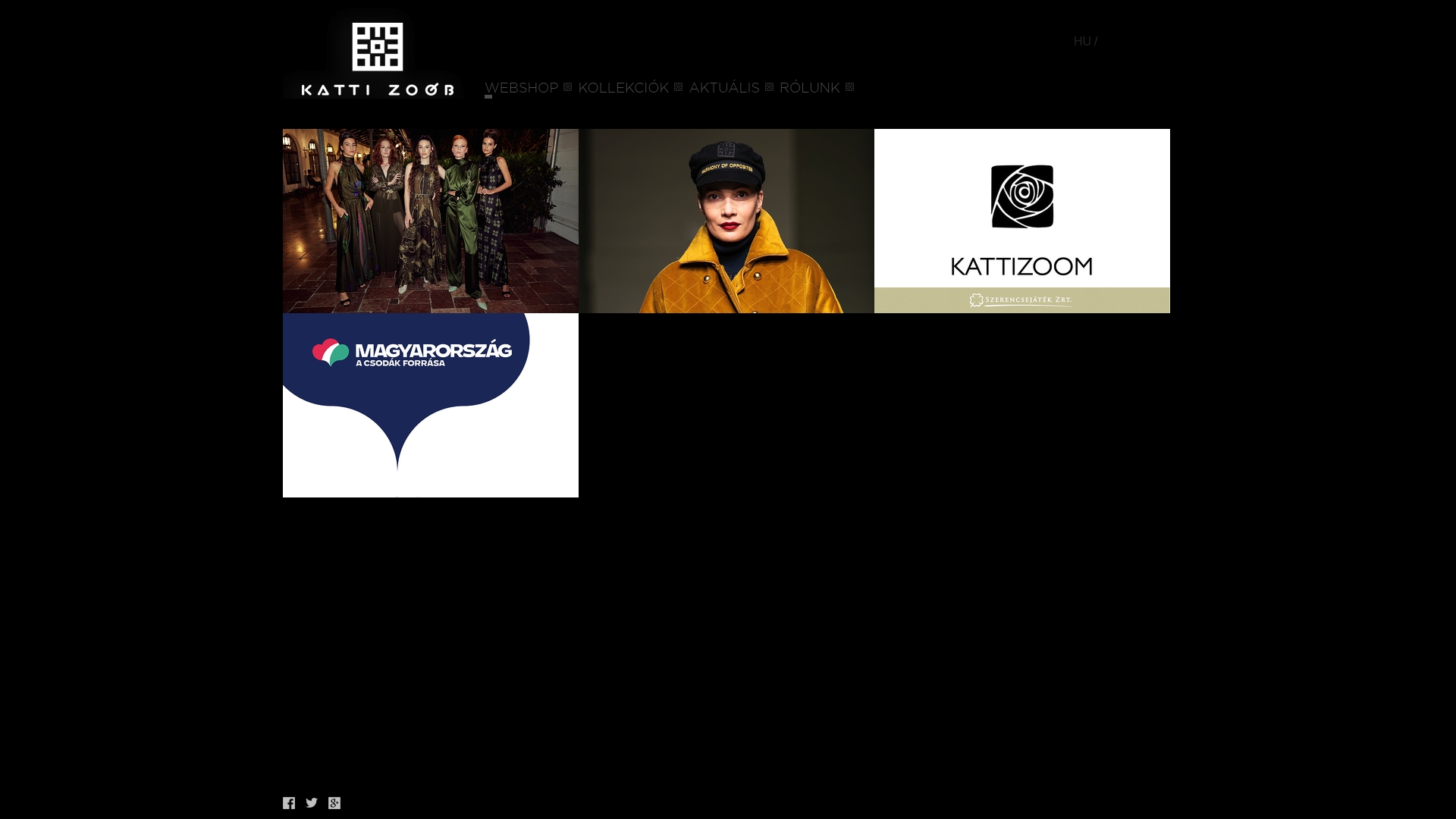
Task: Open the AKTUÁLIS menu item
Action: 724,88
